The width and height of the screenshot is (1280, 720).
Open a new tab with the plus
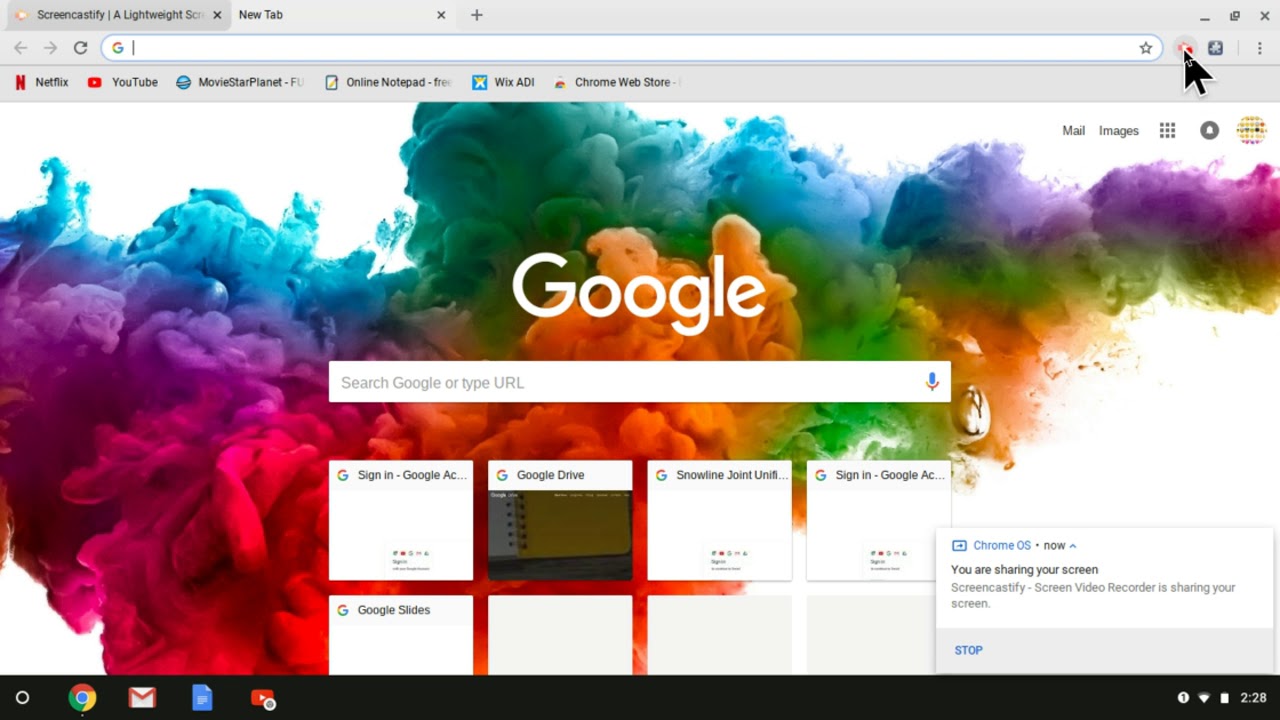click(476, 15)
